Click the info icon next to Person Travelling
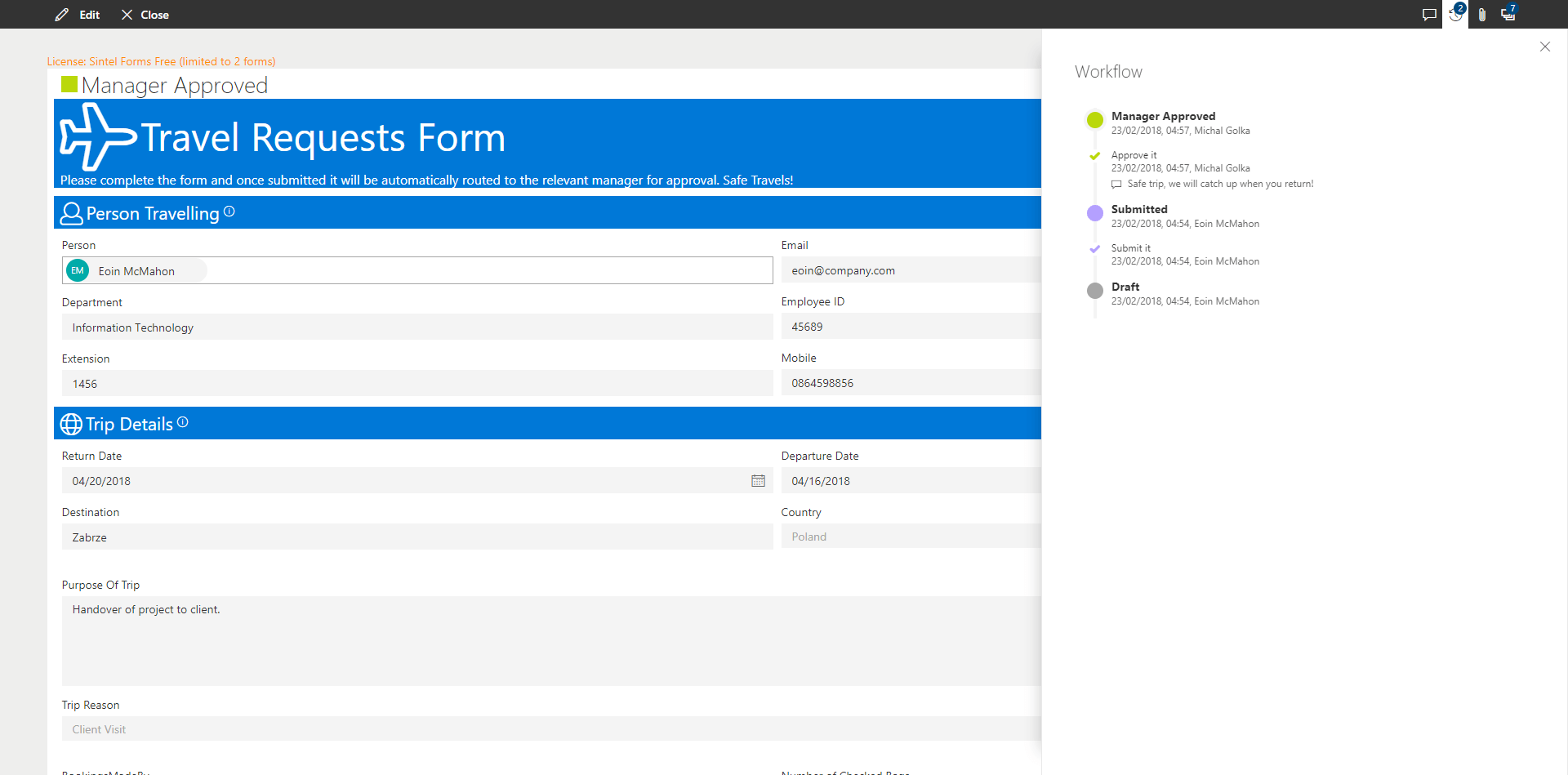The image size is (1568, 775). click(x=229, y=212)
